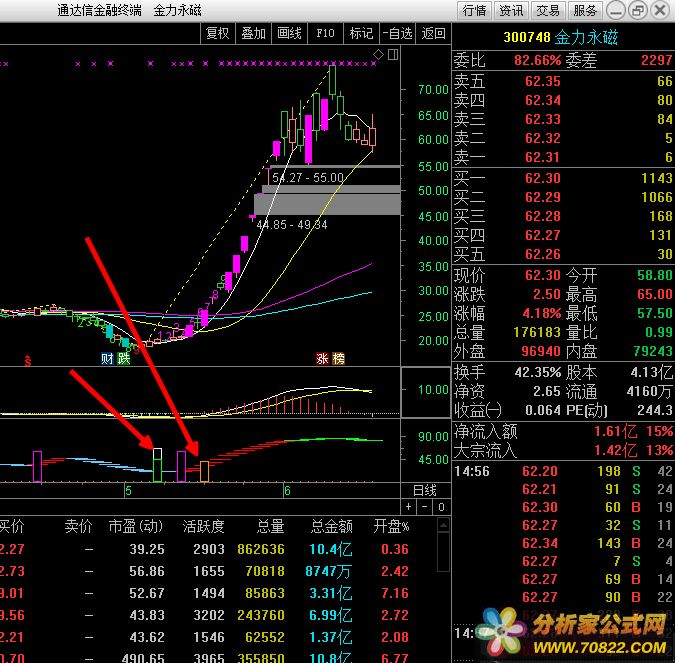675x663 pixels.
Task: Sort list by 活跃度 column
Action: point(203,526)
